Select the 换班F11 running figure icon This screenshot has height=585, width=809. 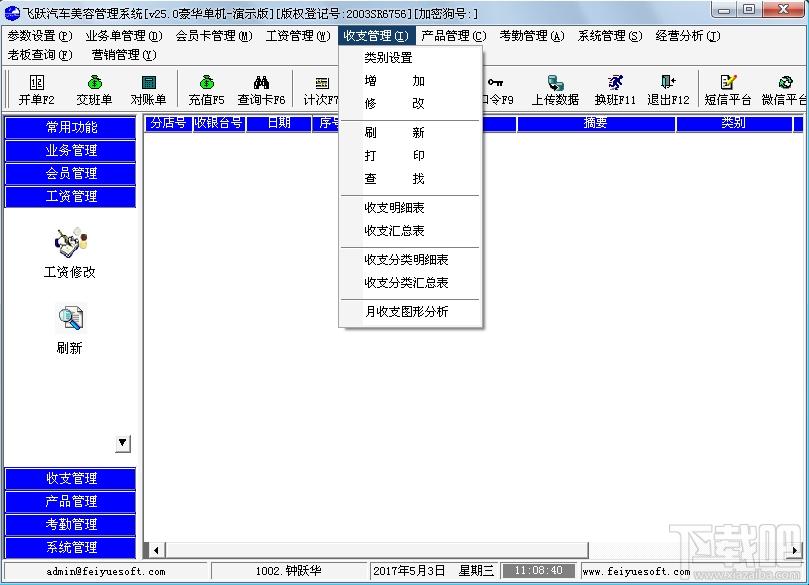pyautogui.click(x=615, y=82)
